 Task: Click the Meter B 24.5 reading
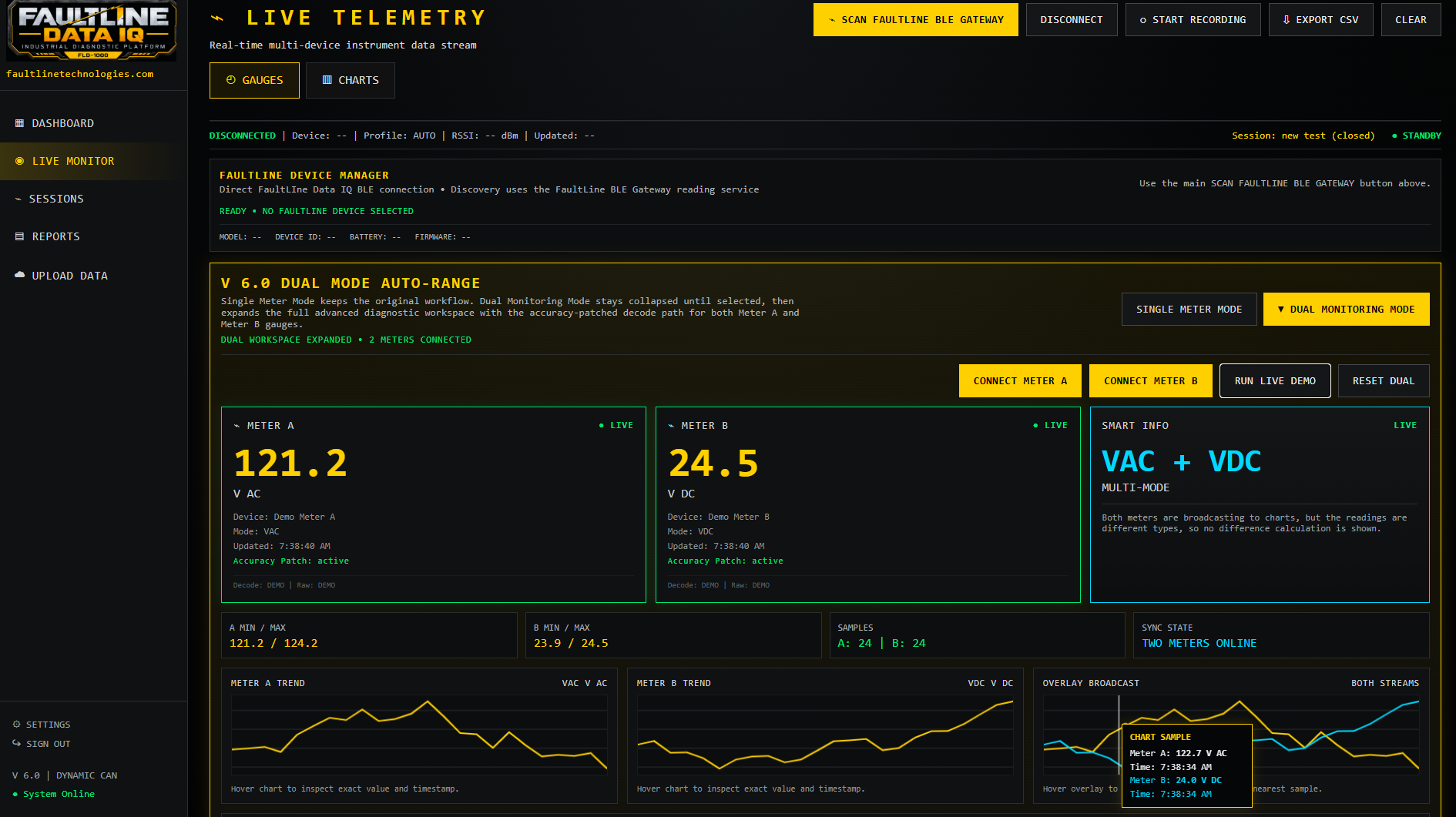[x=713, y=463]
